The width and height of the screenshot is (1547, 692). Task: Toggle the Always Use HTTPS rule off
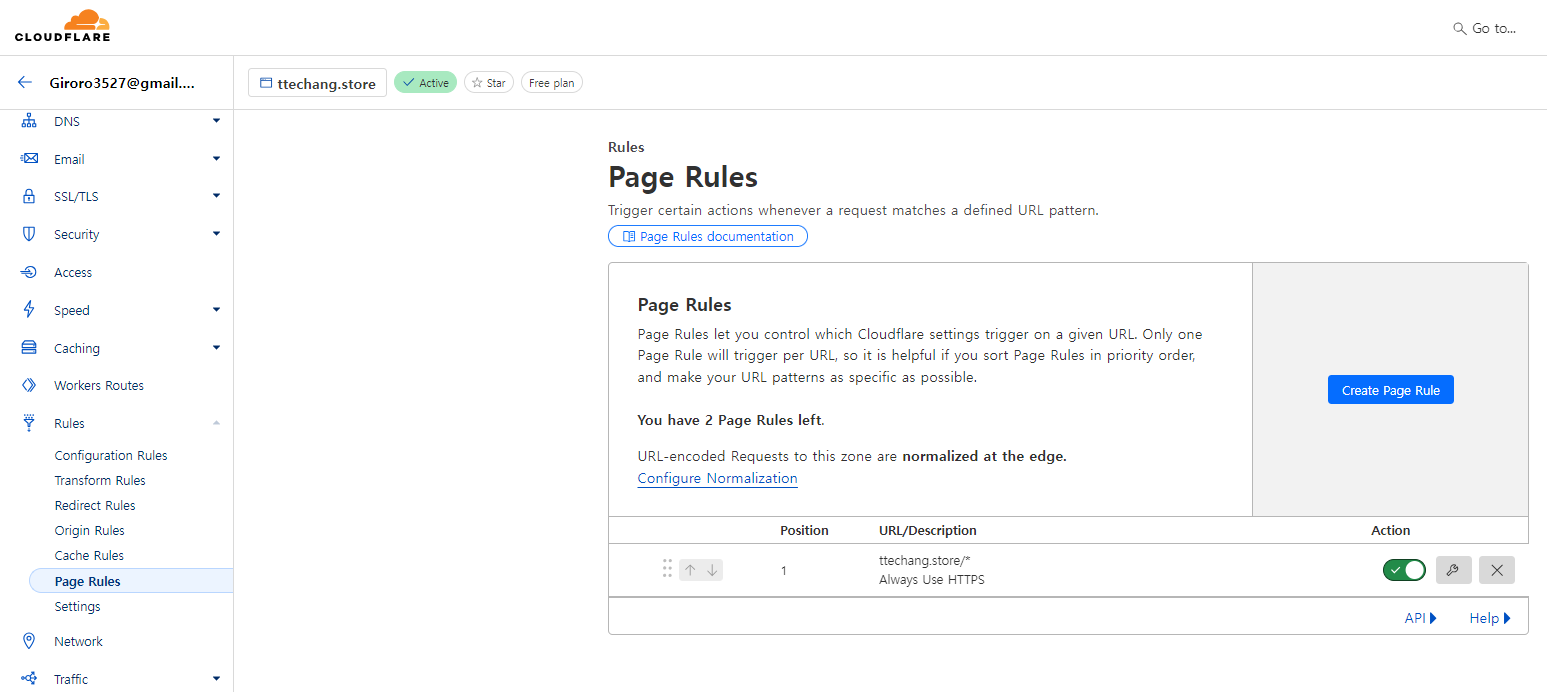(x=1404, y=570)
